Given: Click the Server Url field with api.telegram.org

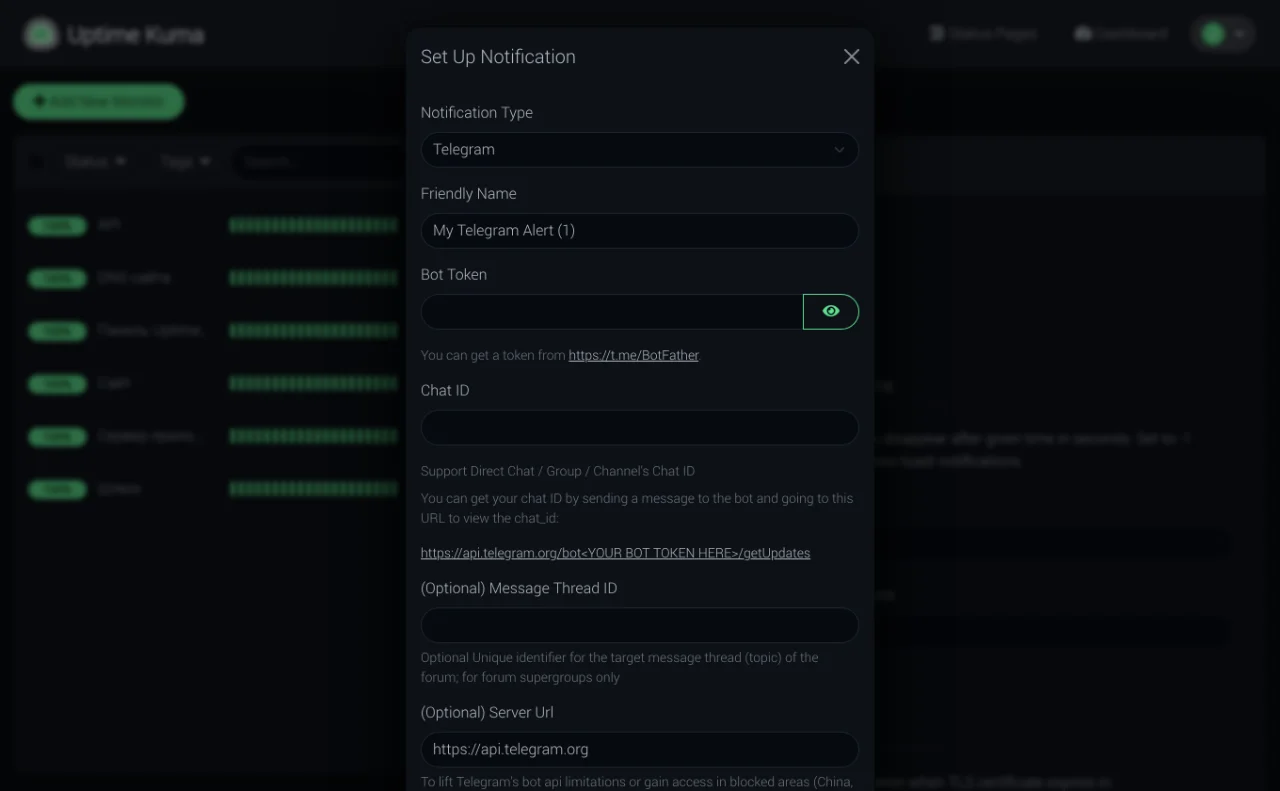Looking at the screenshot, I should tap(639, 749).
